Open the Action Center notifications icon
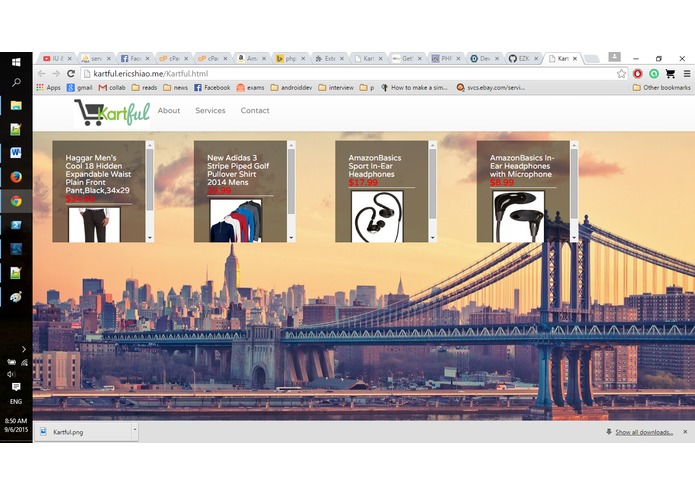This screenshot has width=695, height=494. pos(16,387)
